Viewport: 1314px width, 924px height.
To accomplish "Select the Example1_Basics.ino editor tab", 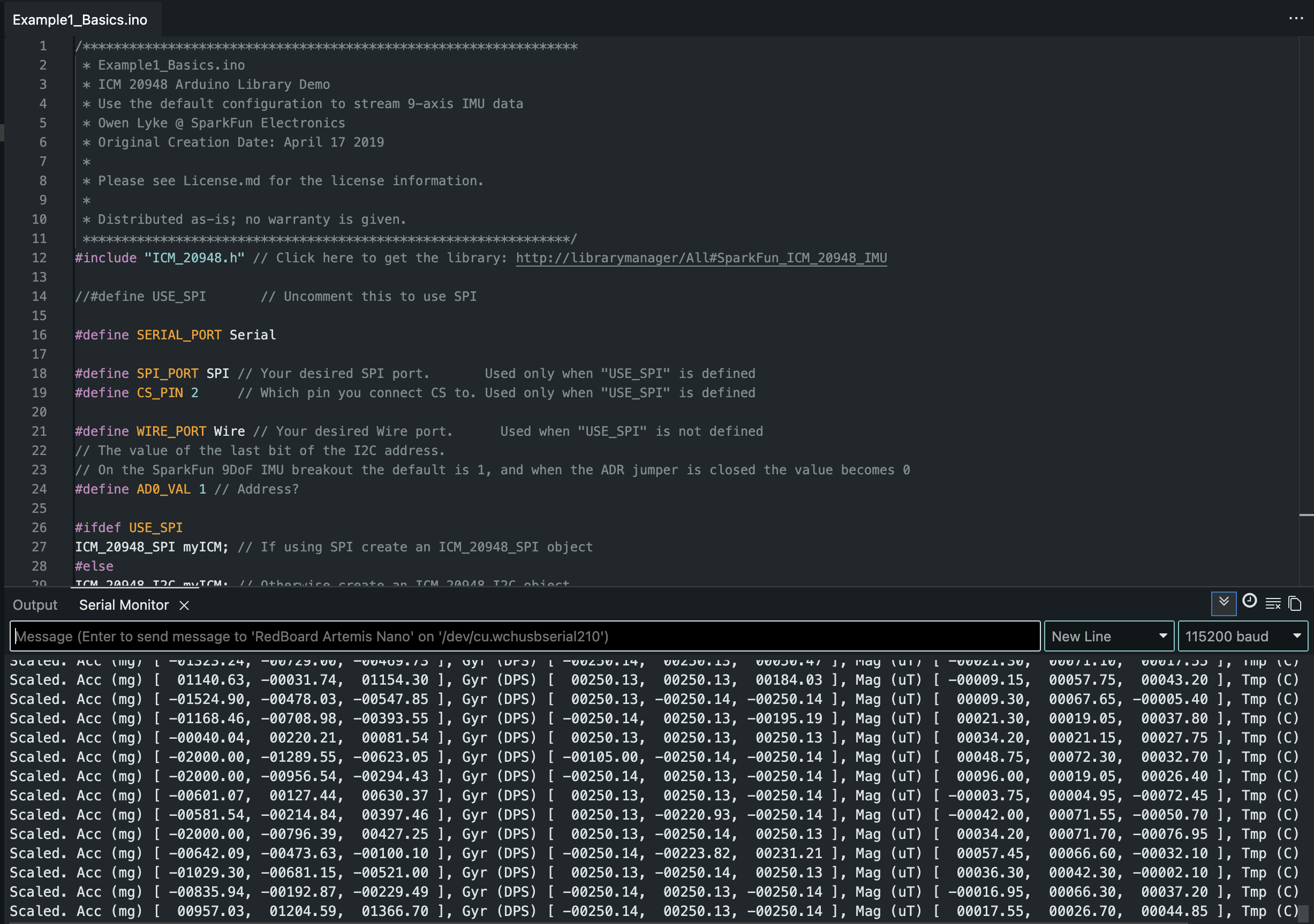I will coord(80,20).
